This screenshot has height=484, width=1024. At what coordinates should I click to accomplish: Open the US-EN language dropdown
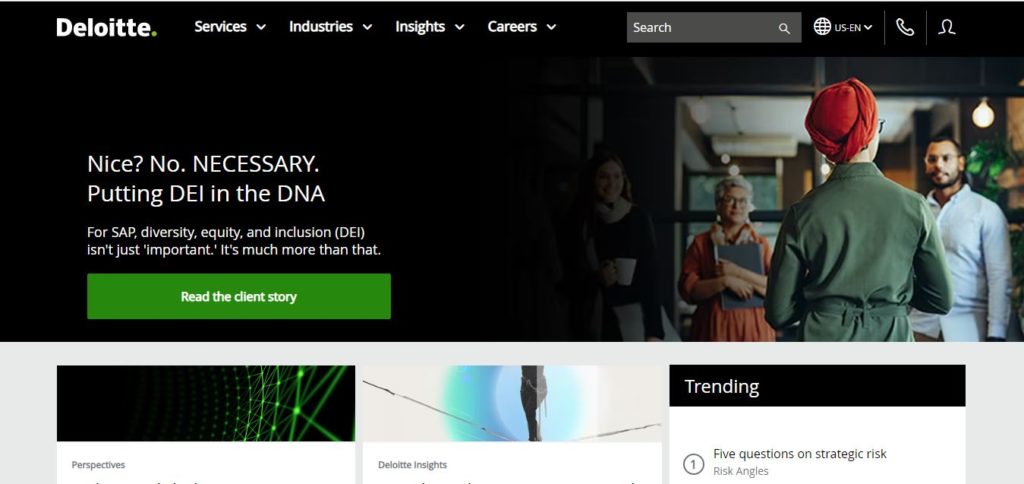tap(853, 27)
